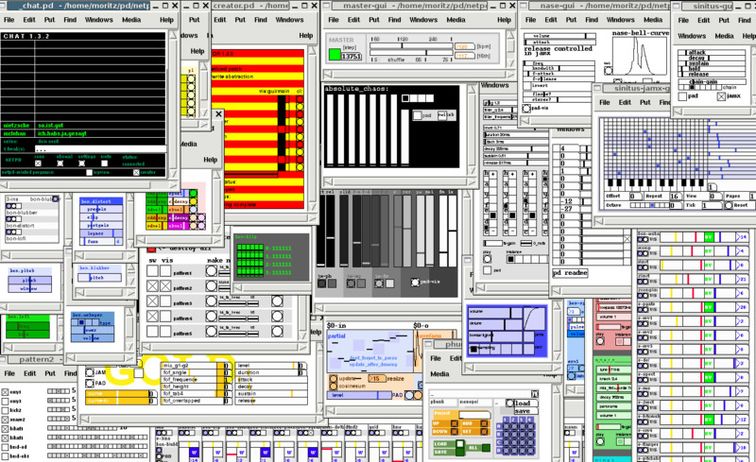Click the Repeat number box showing 16
Screen dimensions: 756x462
[675, 196]
